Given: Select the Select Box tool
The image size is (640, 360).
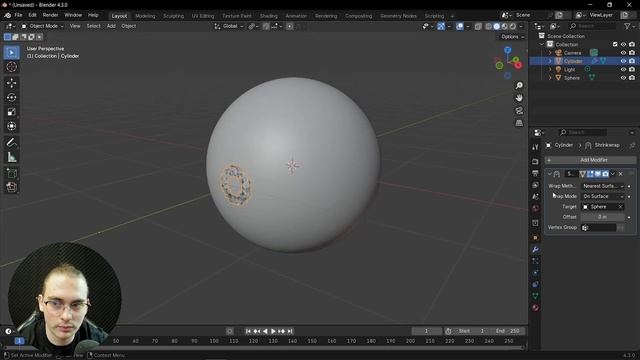Looking at the screenshot, I should [11, 53].
